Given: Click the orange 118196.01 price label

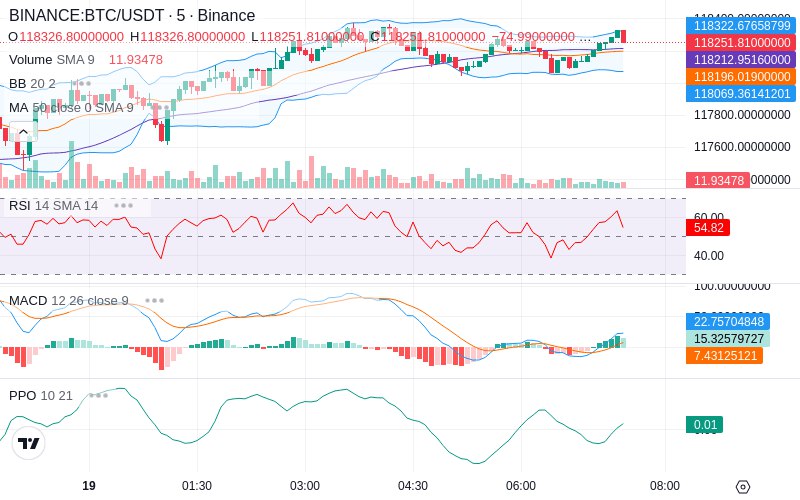Looking at the screenshot, I should point(741,77).
